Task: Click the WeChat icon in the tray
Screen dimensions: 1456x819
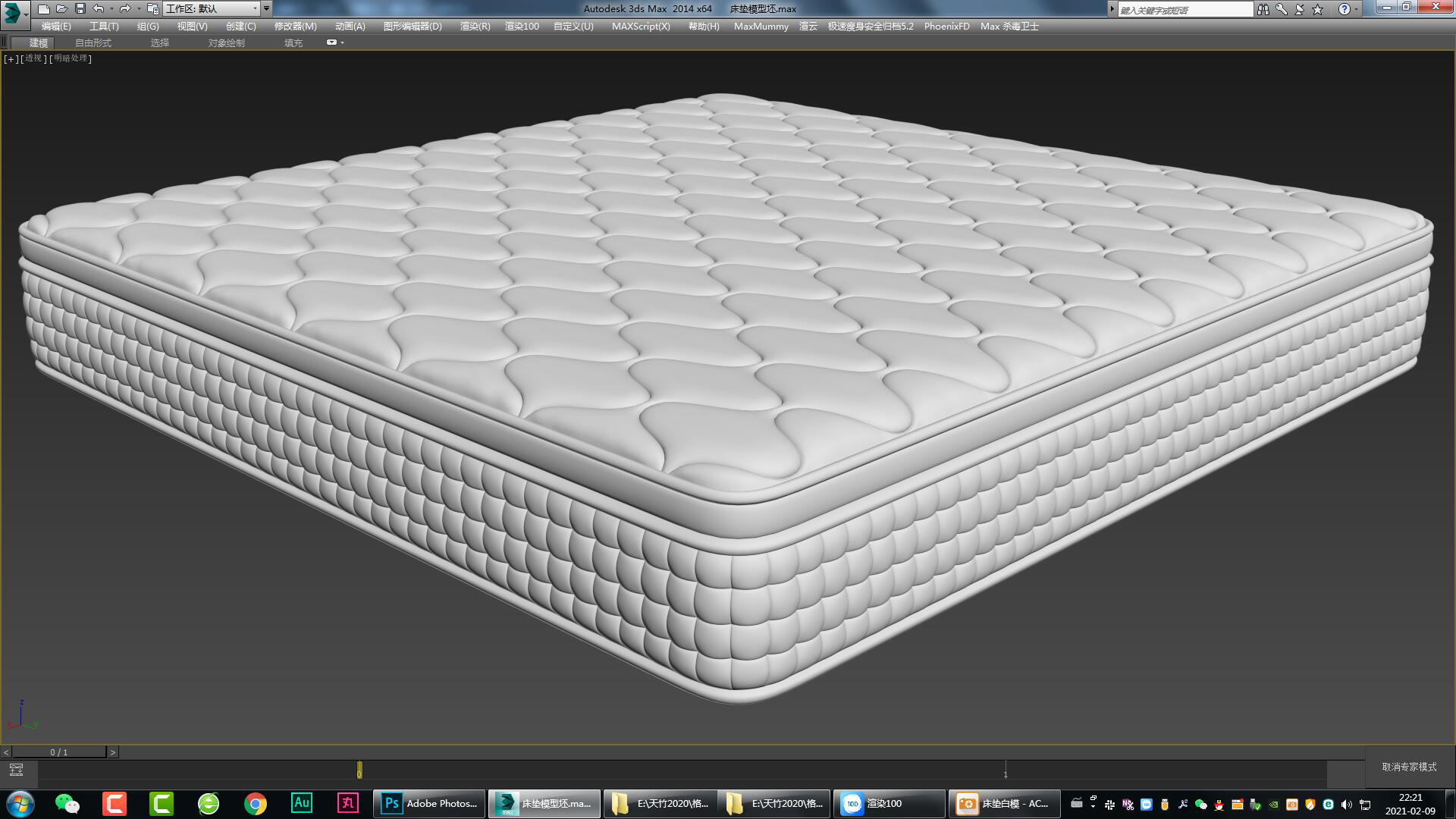Action: point(1200,804)
